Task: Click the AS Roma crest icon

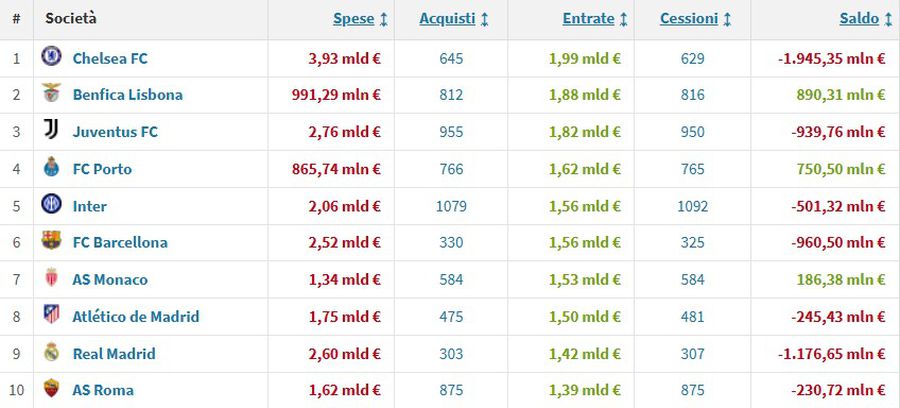Action: (x=51, y=389)
